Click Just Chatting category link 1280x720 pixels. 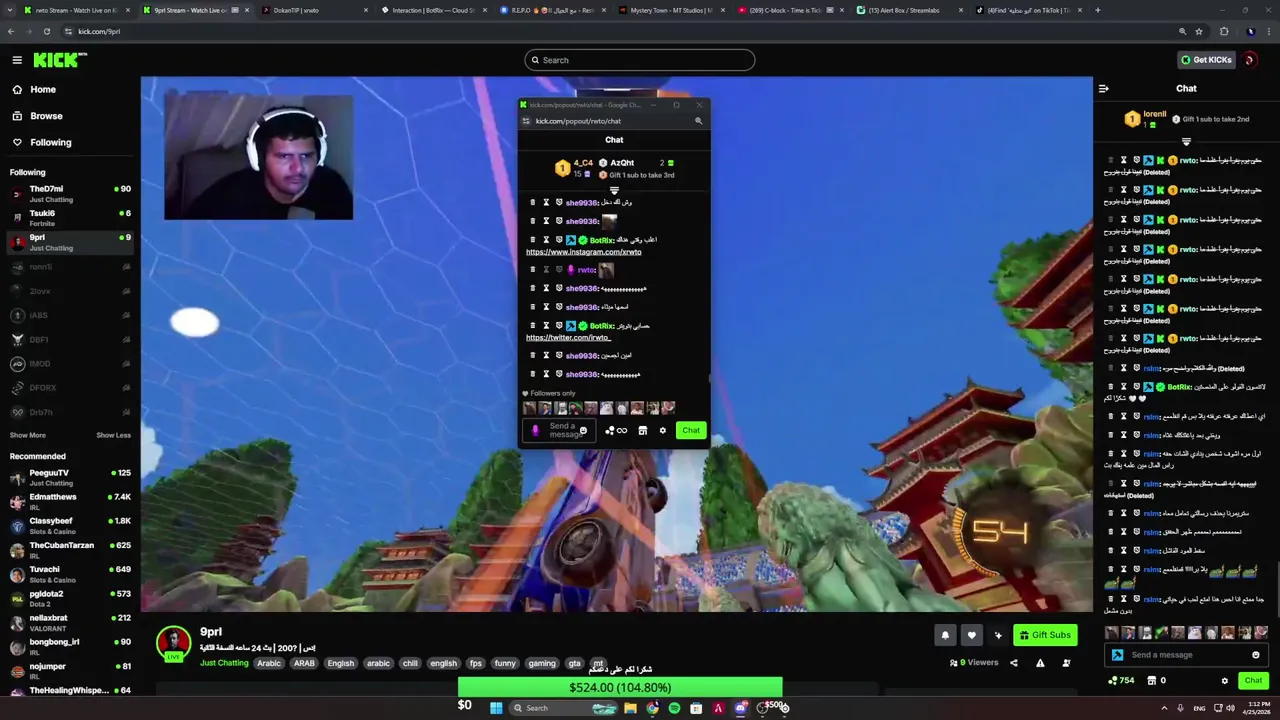[224, 663]
